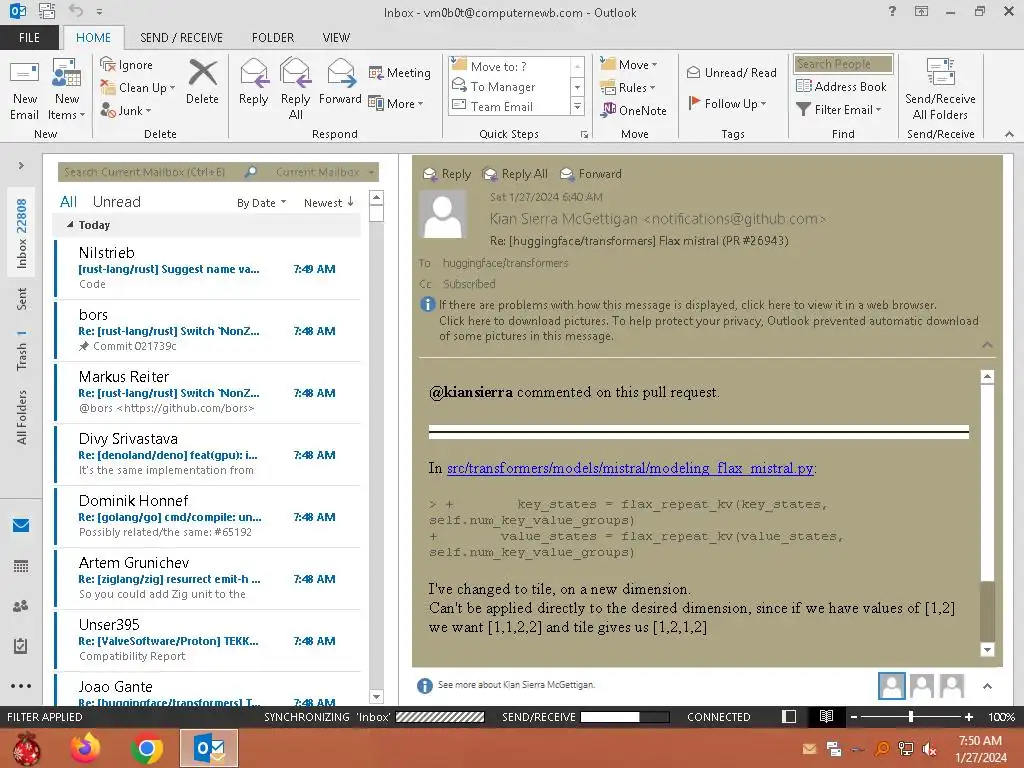Toggle Unread/Read status
The height and width of the screenshot is (768, 1024).
pyautogui.click(x=731, y=72)
